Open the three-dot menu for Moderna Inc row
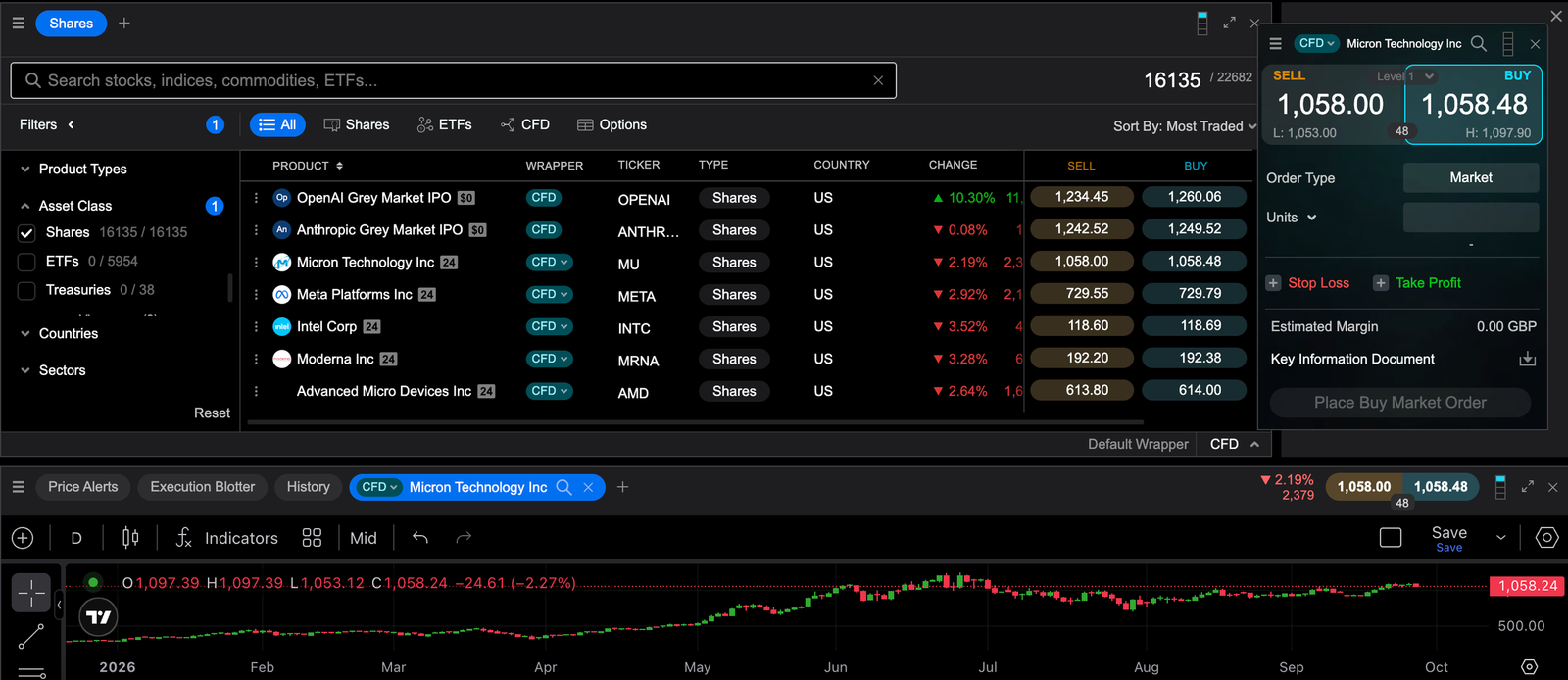 coord(256,359)
